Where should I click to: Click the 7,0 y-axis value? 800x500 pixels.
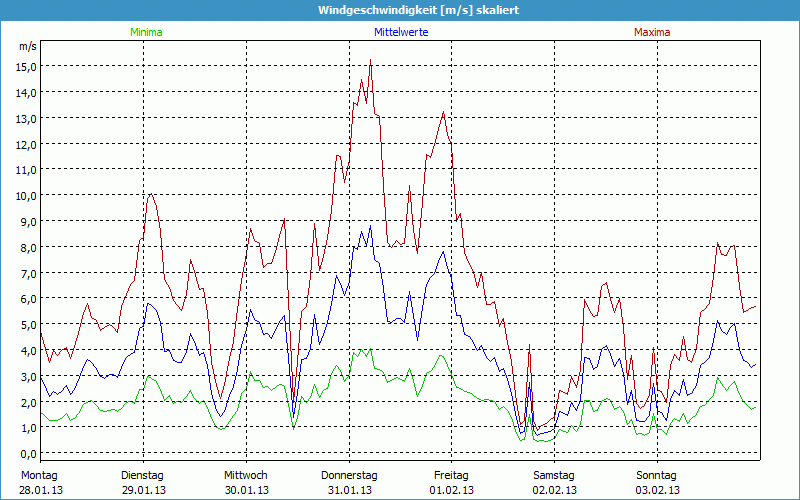29,273
